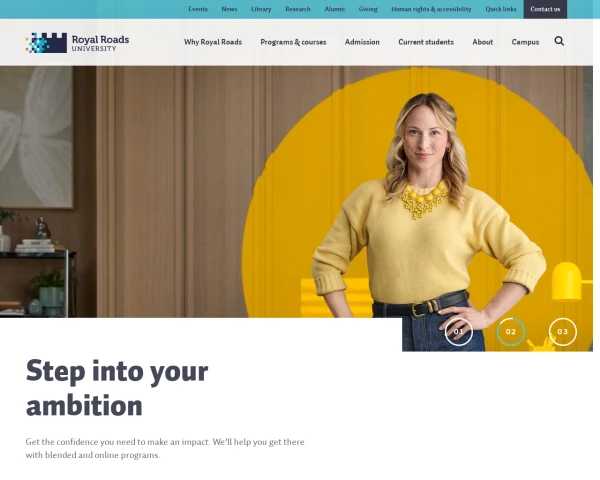
Task: Click the Contact us button
Action: tap(545, 9)
